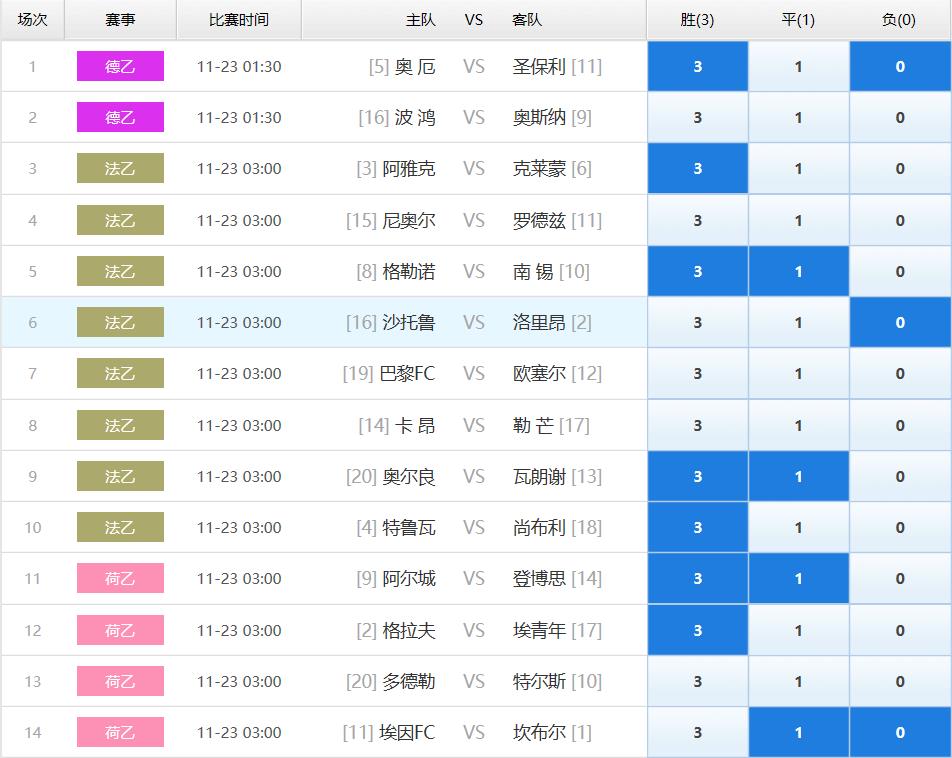Image resolution: width=952 pixels, height=758 pixels.
Task: Click the 客队 header label
Action: point(527,20)
